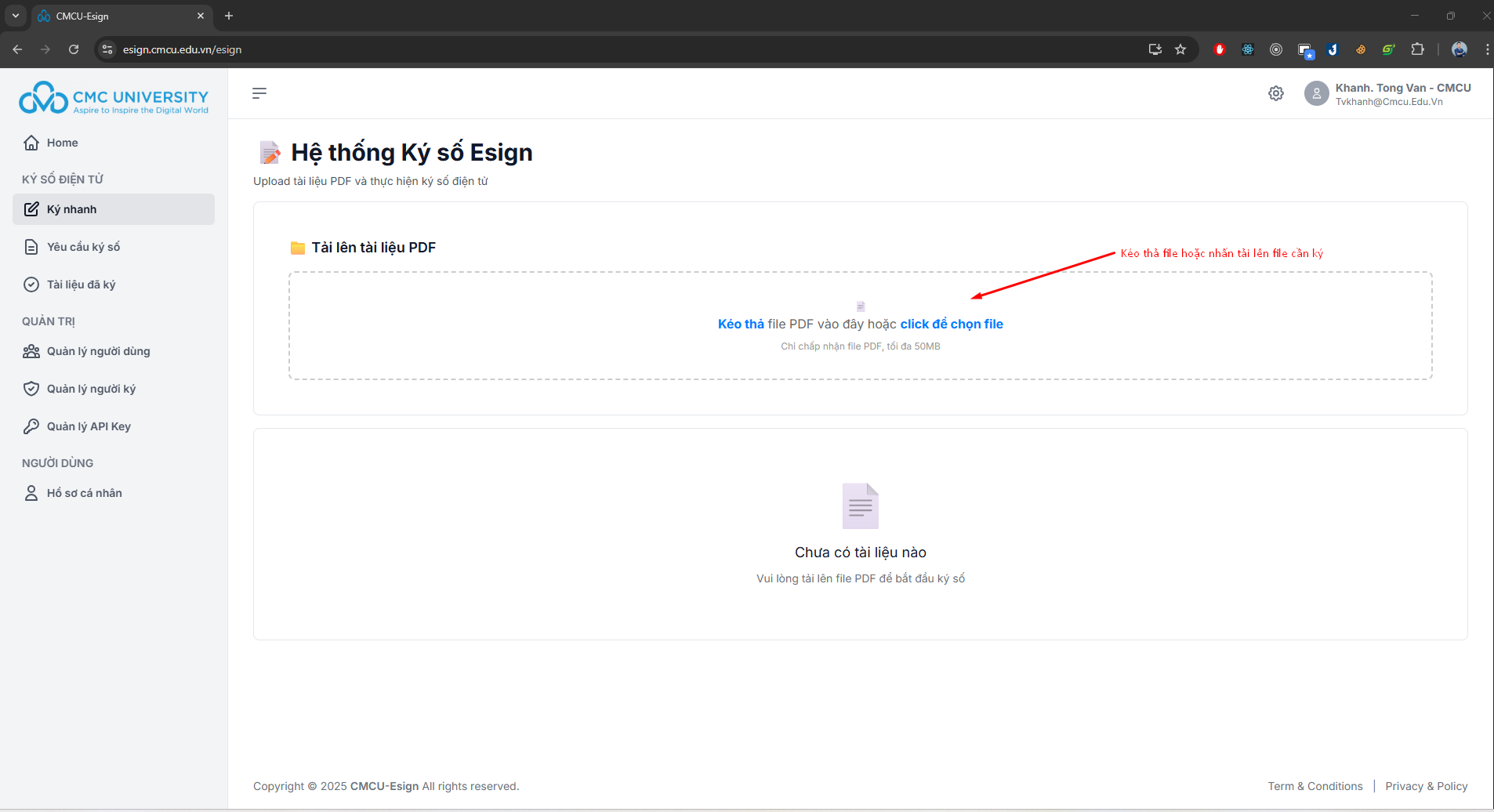The height and width of the screenshot is (812, 1494).
Task: Open Privacy & Policy link
Action: [1426, 786]
